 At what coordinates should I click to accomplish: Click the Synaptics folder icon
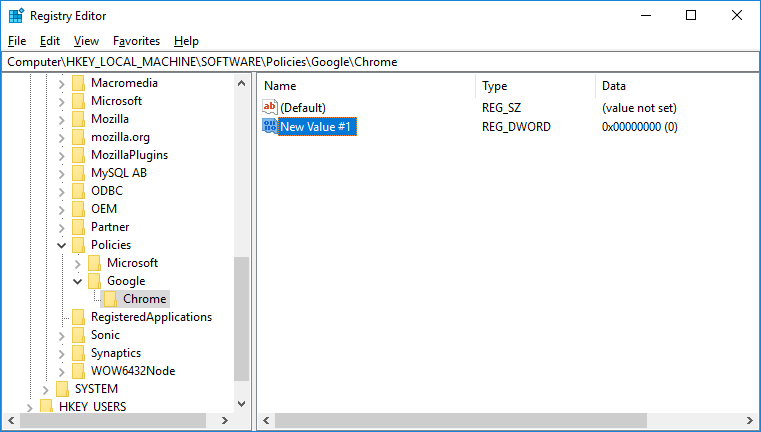[79, 353]
